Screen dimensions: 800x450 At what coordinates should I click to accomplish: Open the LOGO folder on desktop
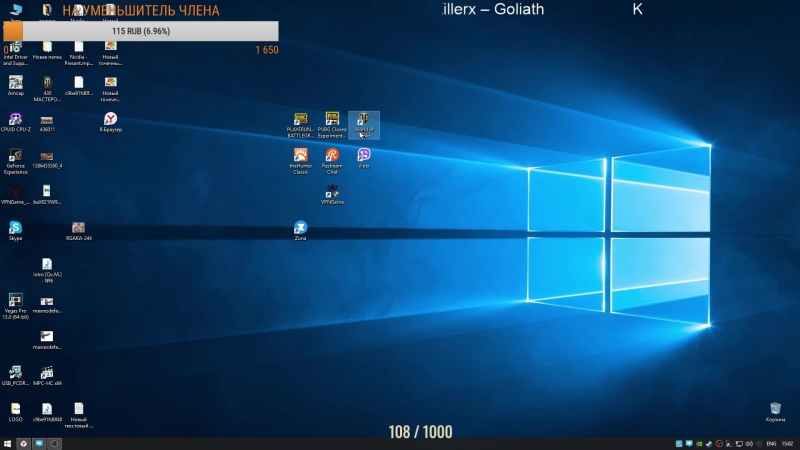pyautogui.click(x=15, y=408)
